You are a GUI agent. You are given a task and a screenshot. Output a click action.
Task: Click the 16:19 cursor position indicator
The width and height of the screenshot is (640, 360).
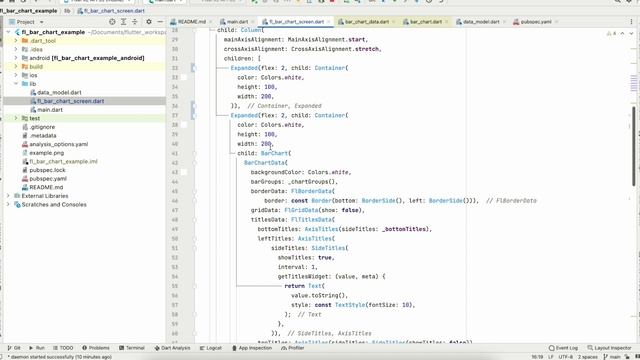537,357
